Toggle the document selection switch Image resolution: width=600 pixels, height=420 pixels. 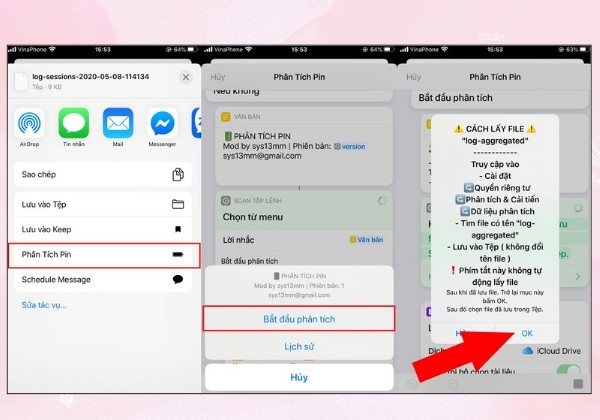(569, 370)
